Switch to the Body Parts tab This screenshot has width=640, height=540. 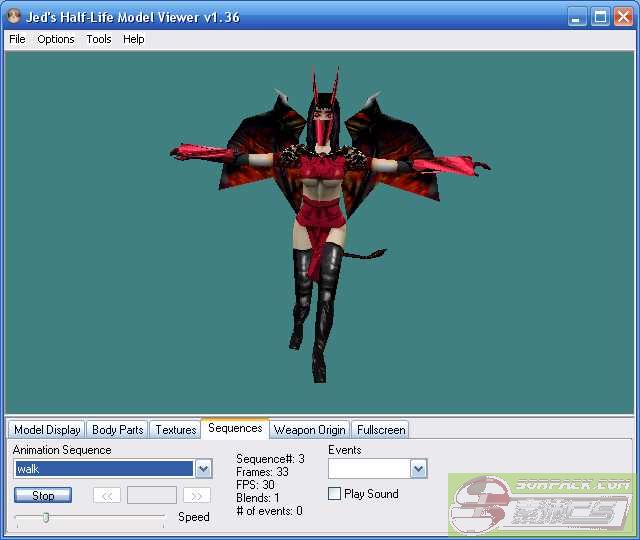click(x=117, y=430)
